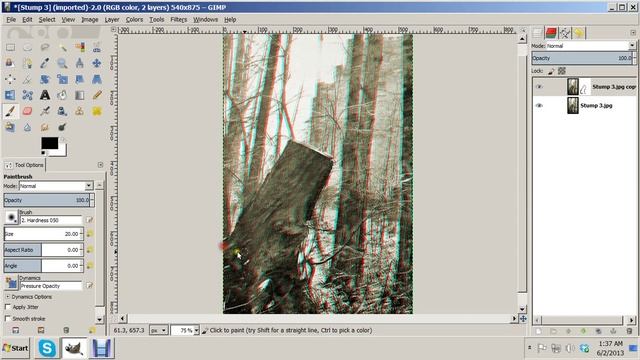This screenshot has width=640, height=360.
Task: Toggle visibility of Stump 3.jpg copy layer
Action: [x=539, y=87]
